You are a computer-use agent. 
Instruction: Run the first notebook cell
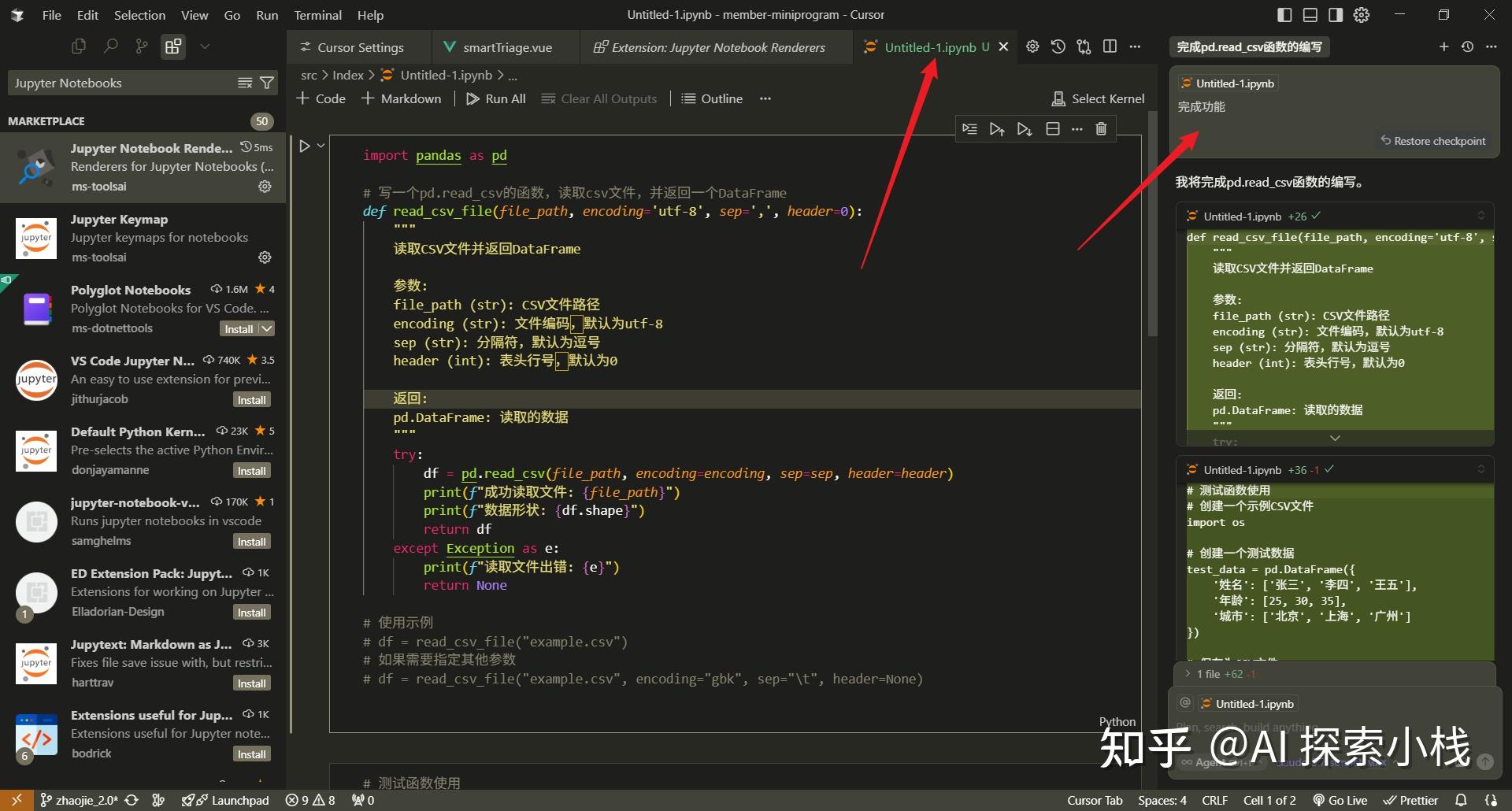[305, 146]
